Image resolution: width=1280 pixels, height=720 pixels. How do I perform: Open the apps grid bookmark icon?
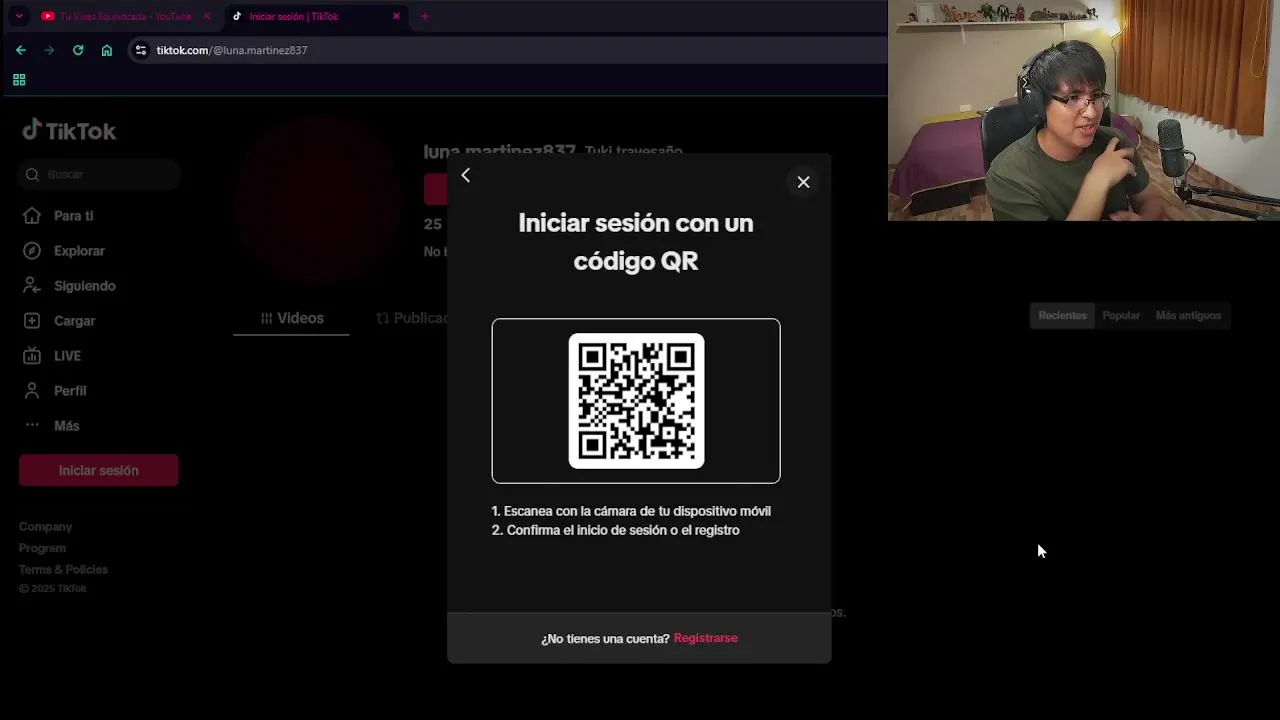point(19,80)
